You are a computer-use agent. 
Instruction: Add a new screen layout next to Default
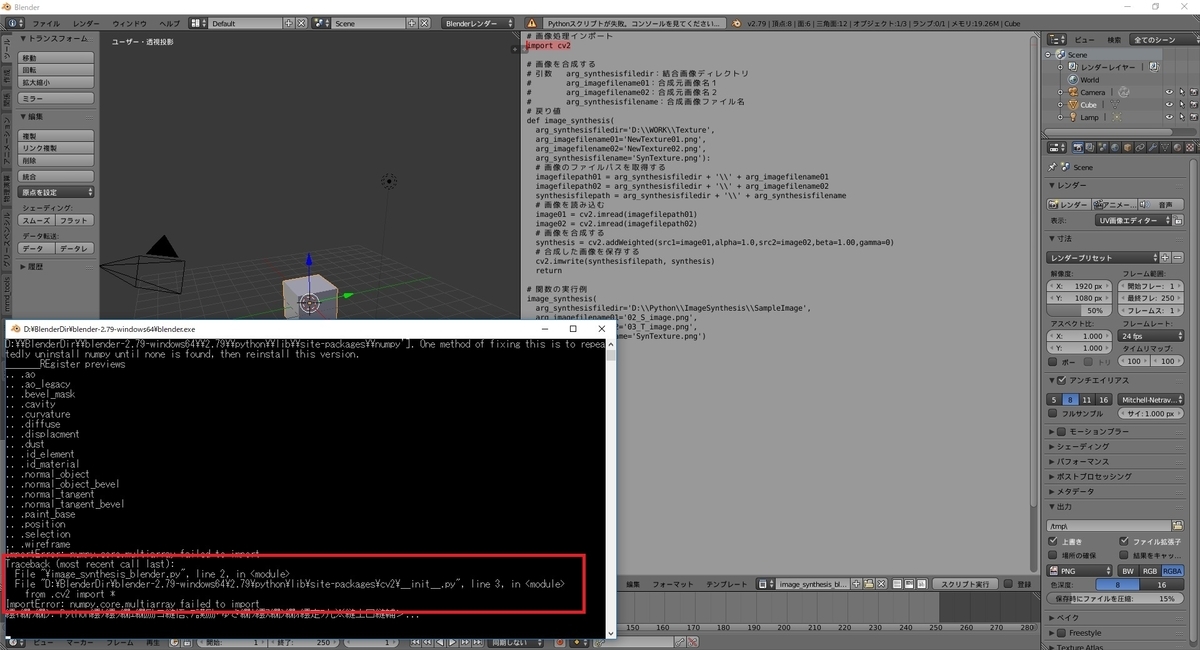[289, 22]
